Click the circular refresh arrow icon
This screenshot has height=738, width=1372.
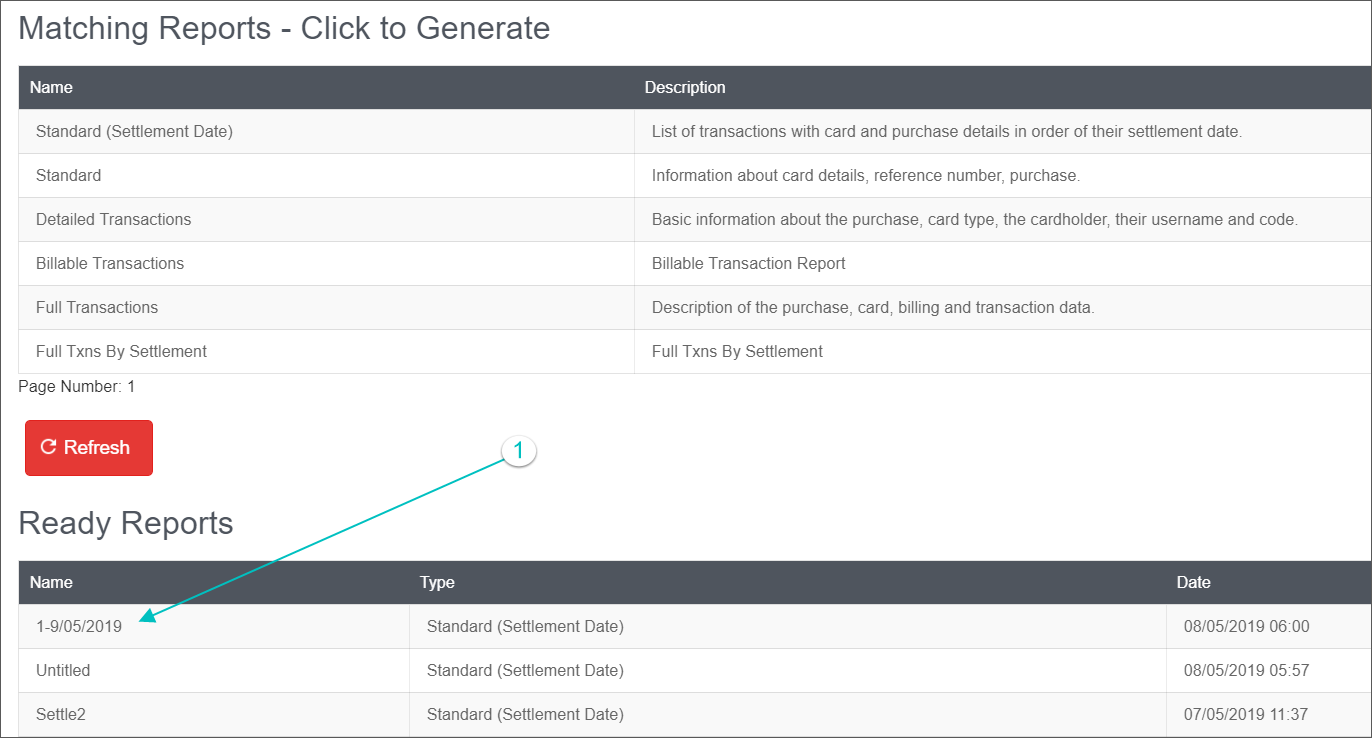(48, 448)
